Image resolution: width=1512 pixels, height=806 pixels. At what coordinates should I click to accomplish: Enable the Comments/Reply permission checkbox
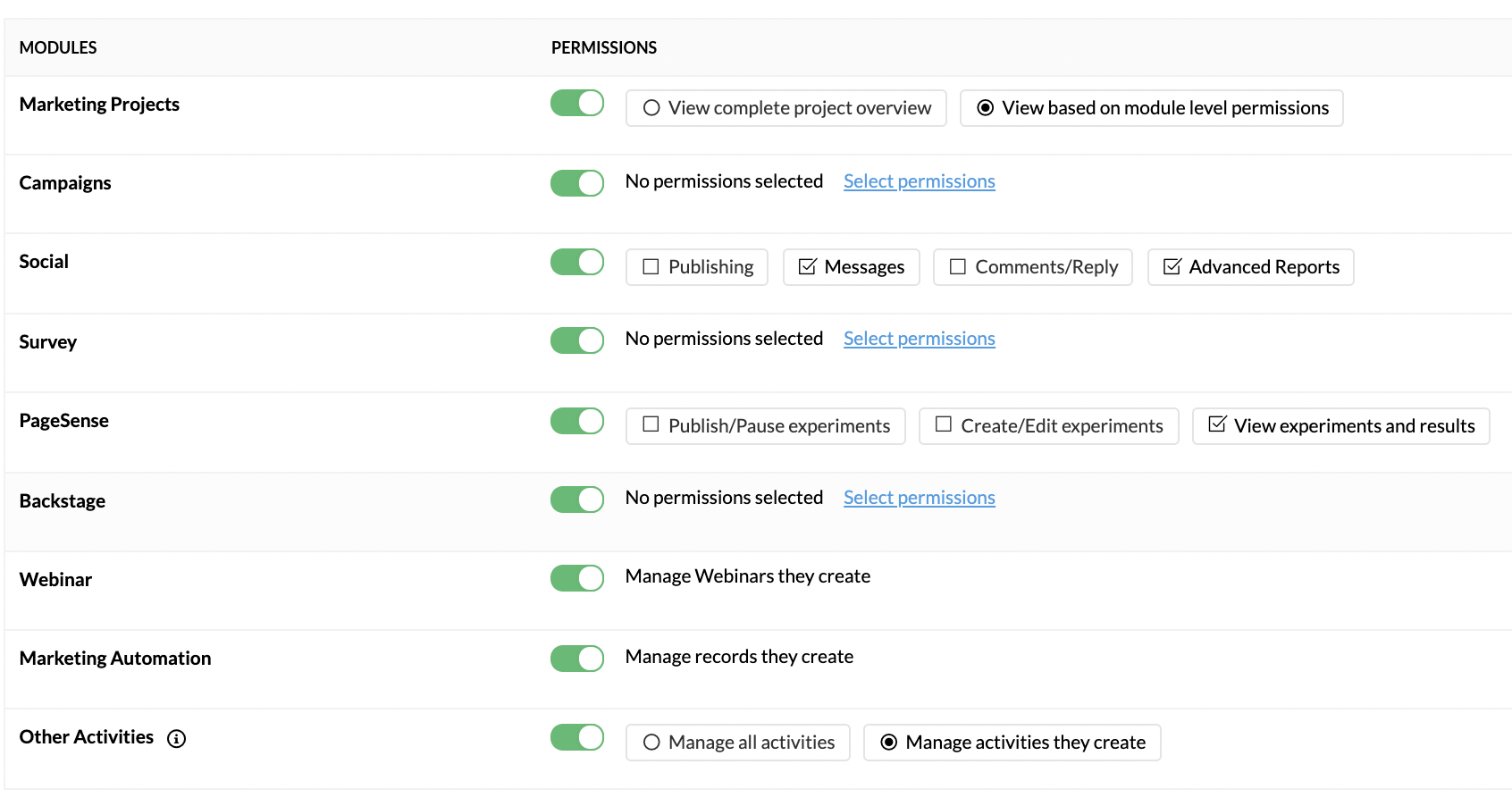click(x=1033, y=267)
